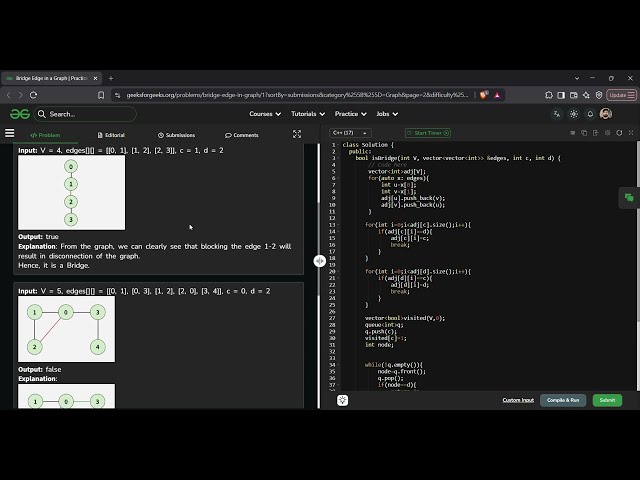Bookmark this page
The width and height of the screenshot is (640, 480).
[x=101, y=95]
